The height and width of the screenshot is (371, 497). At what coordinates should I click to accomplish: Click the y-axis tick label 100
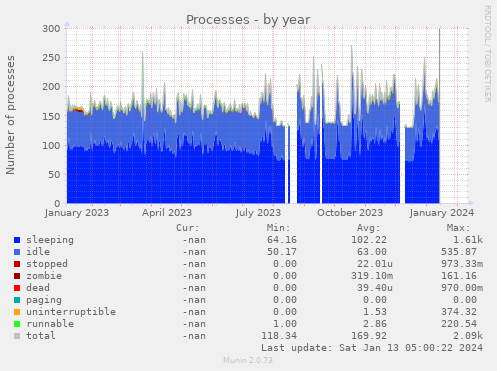51,146
